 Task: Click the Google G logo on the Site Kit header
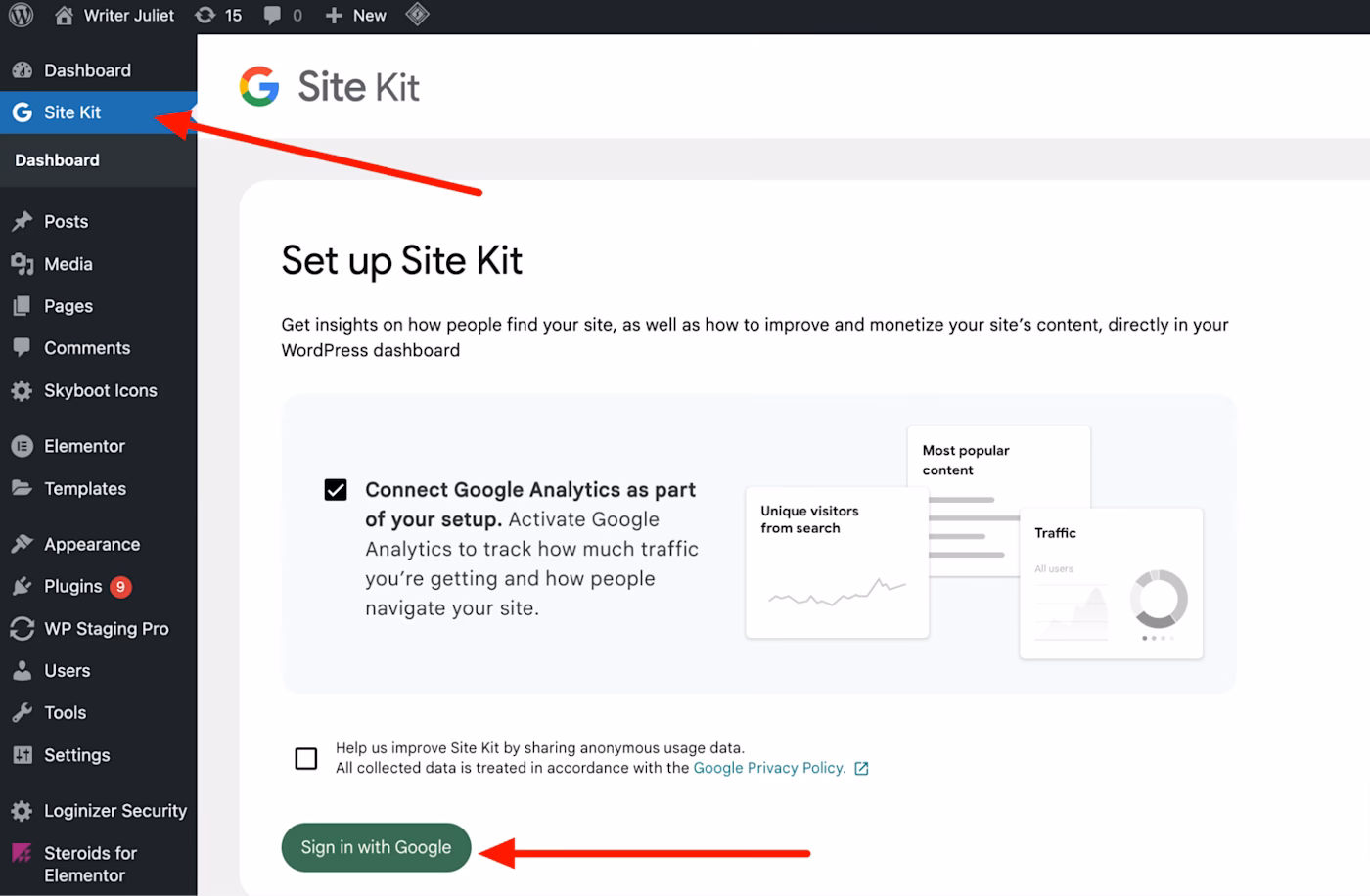tap(258, 86)
